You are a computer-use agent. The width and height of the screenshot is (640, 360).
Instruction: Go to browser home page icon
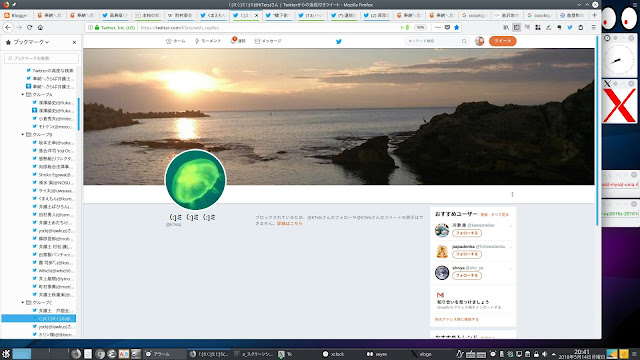pyautogui.click(x=40, y=27)
